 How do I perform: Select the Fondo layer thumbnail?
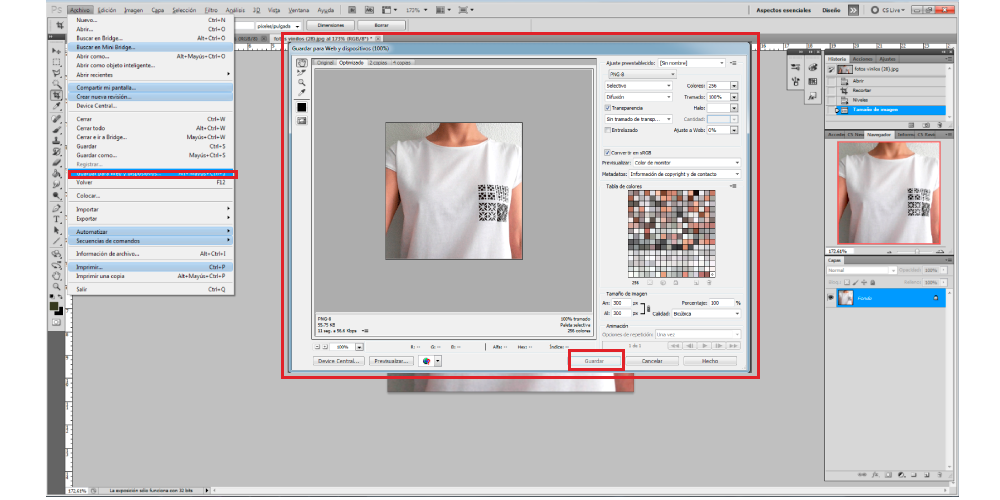point(846,298)
